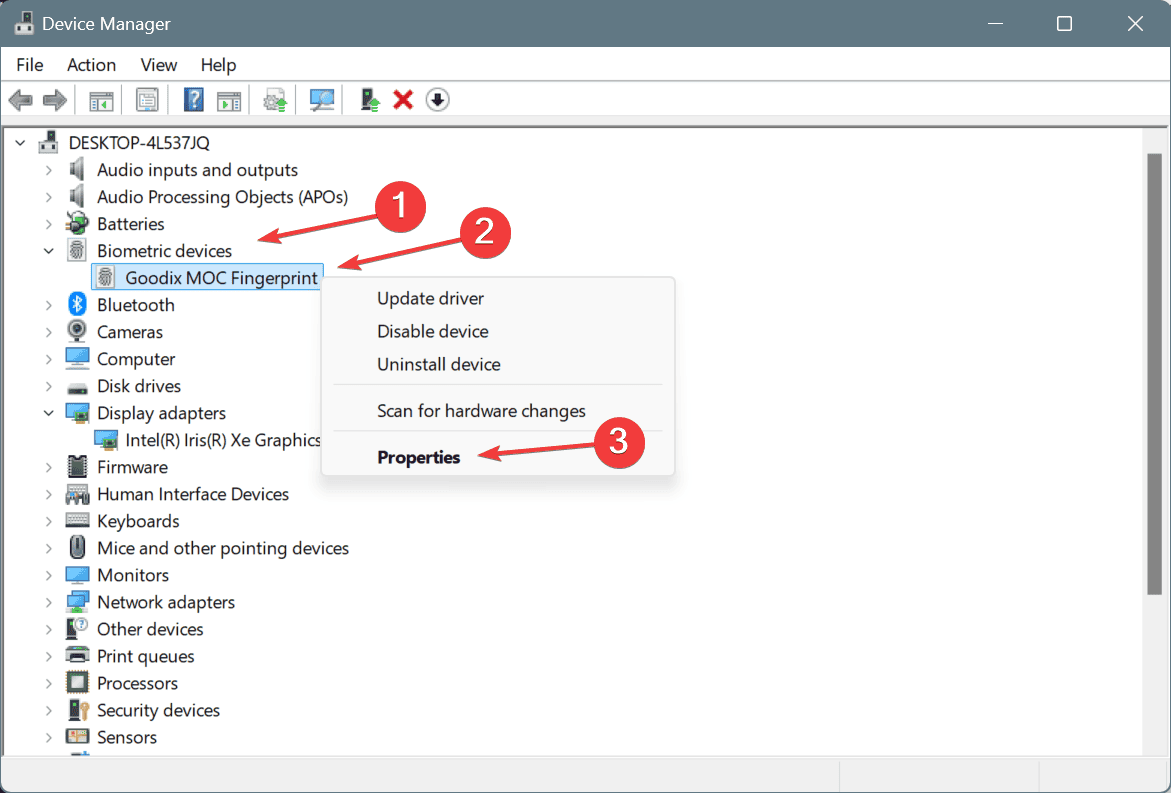Viewport: 1171px width, 793px height.
Task: Open the Properties toolbar icon
Action: [x=147, y=99]
